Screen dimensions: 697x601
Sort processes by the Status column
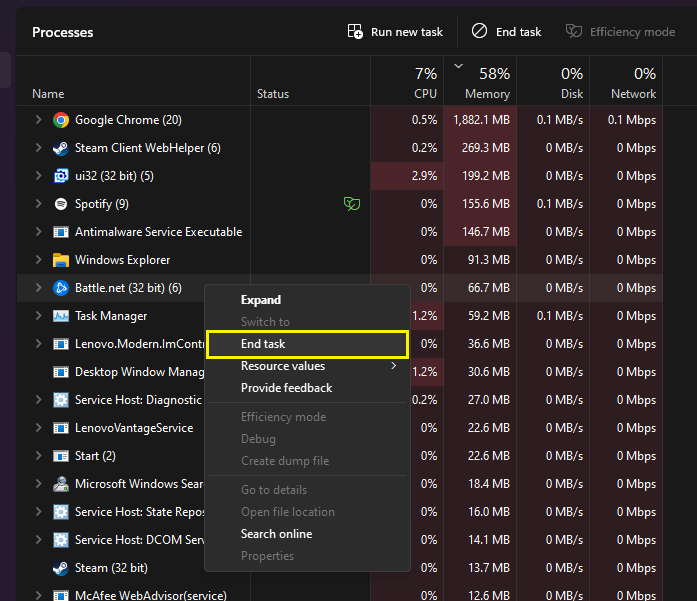point(310,81)
